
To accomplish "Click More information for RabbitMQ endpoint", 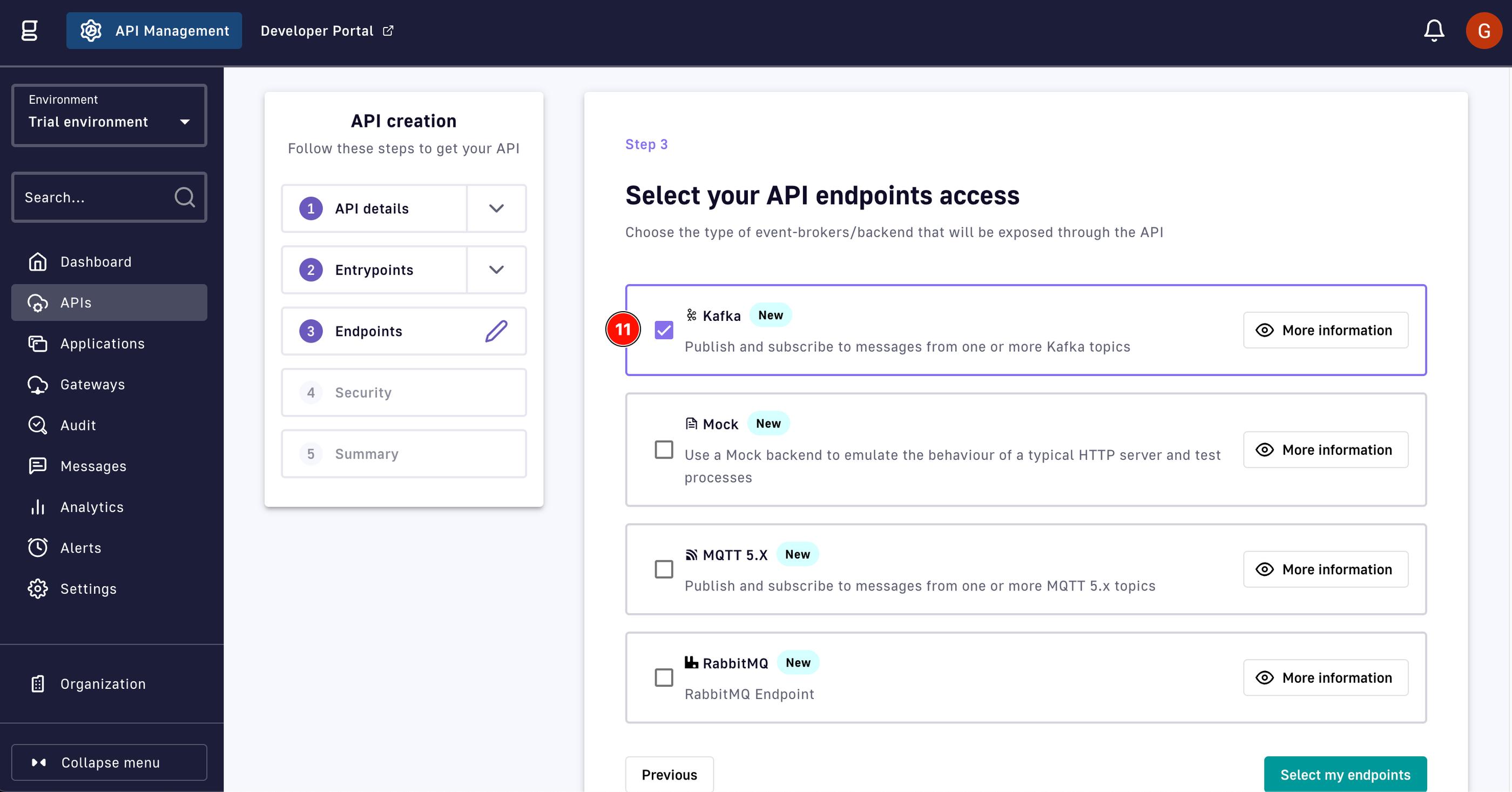I will coord(1325,677).
